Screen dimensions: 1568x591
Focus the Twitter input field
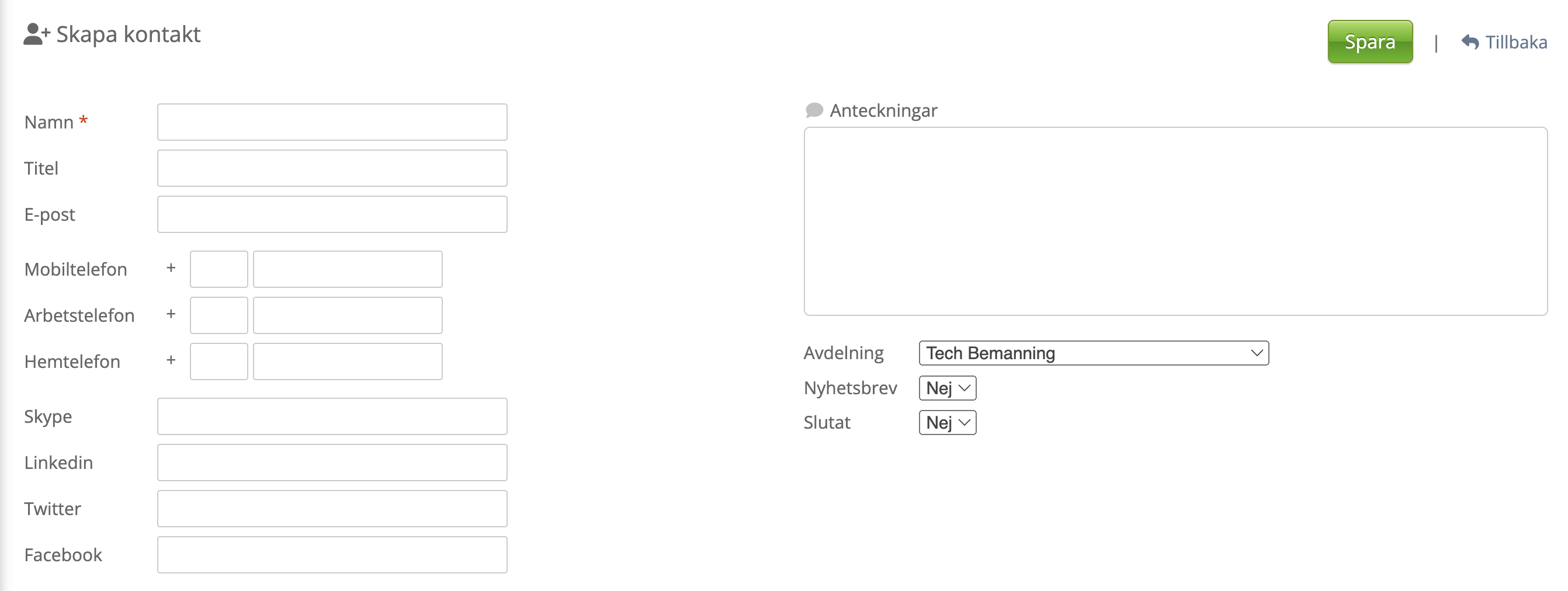point(332,509)
